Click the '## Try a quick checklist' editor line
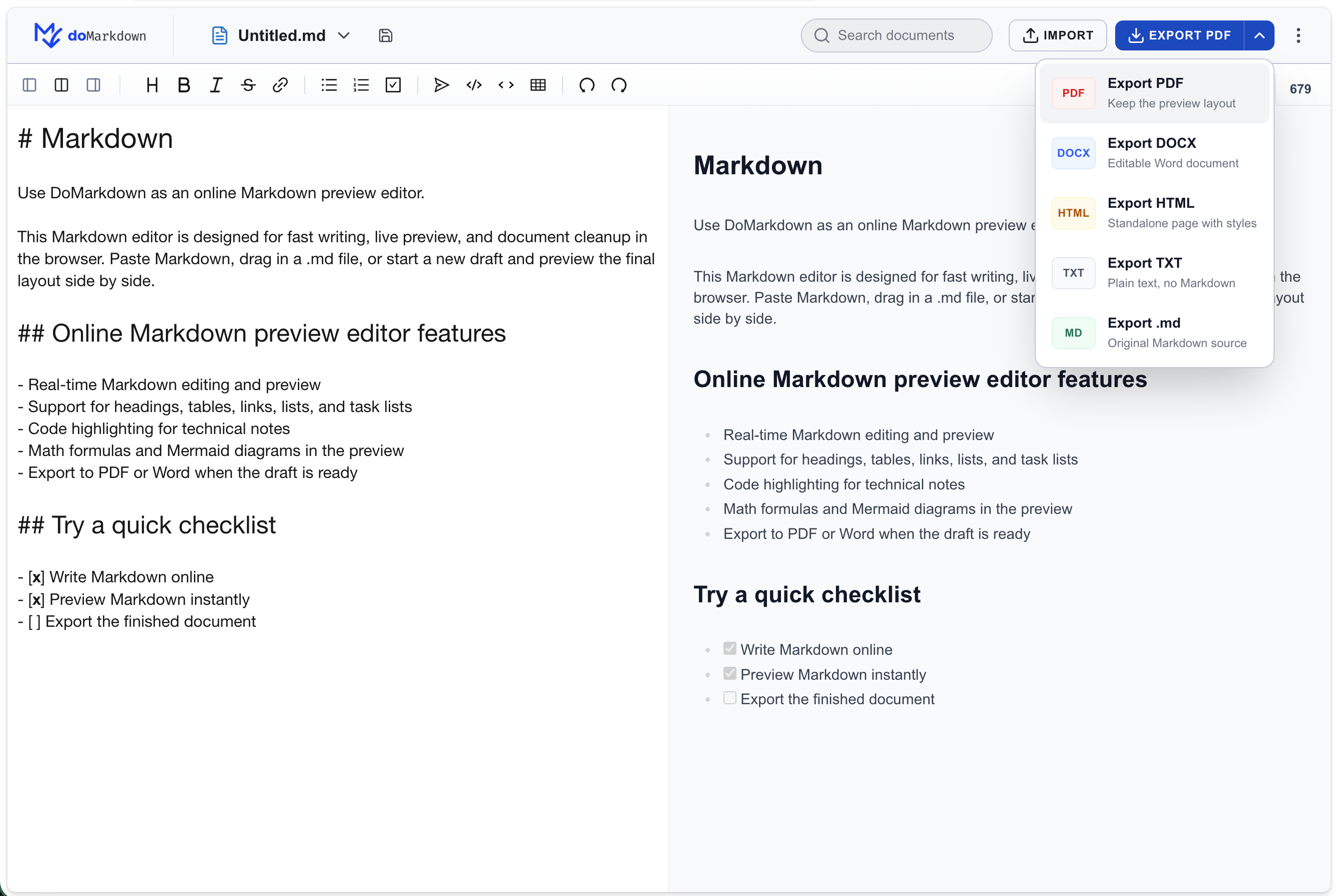 [147, 525]
